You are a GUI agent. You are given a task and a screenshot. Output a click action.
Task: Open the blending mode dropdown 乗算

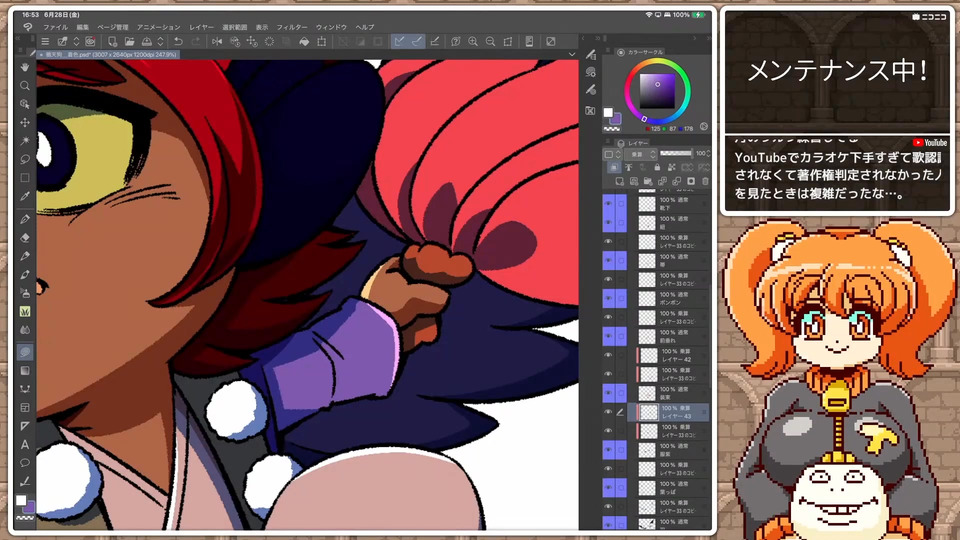(643, 154)
